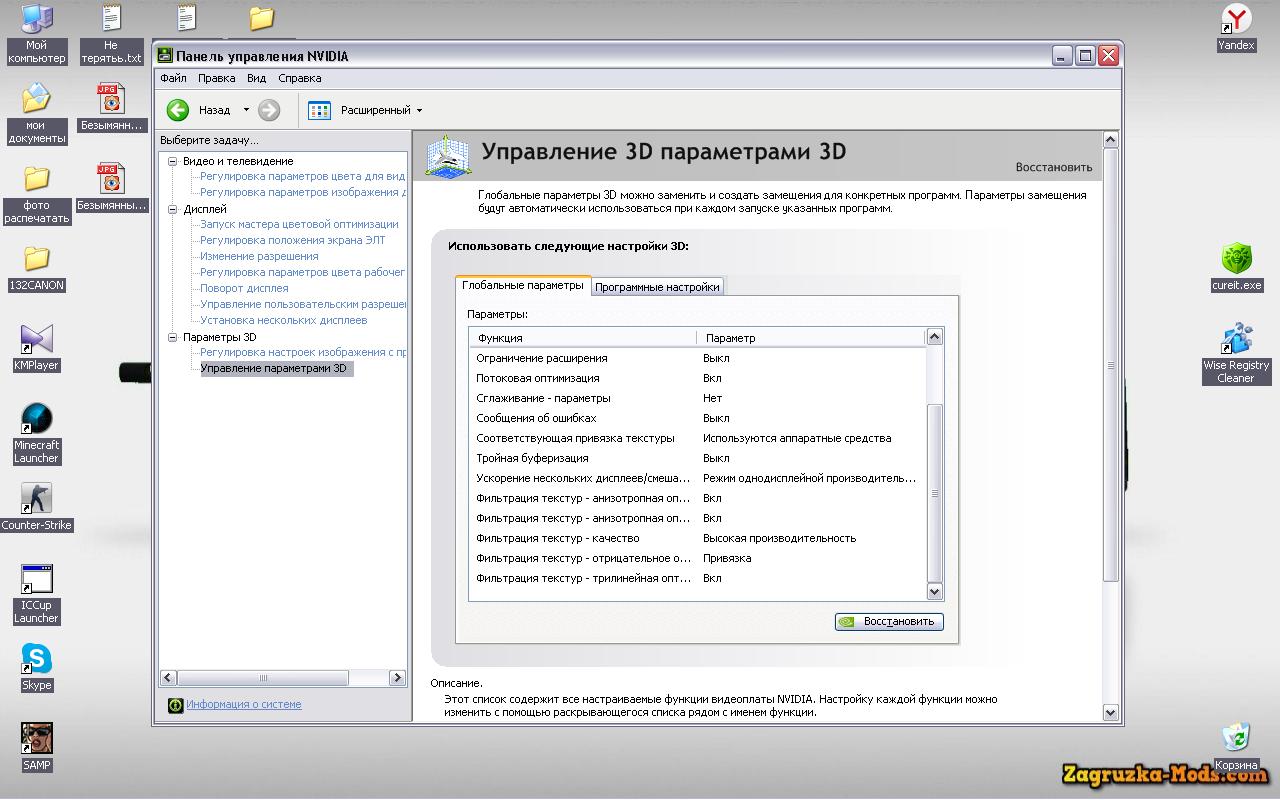Viewport: 1280px width, 800px height.
Task: Click the Расширенный view mode icon
Action: (319, 110)
